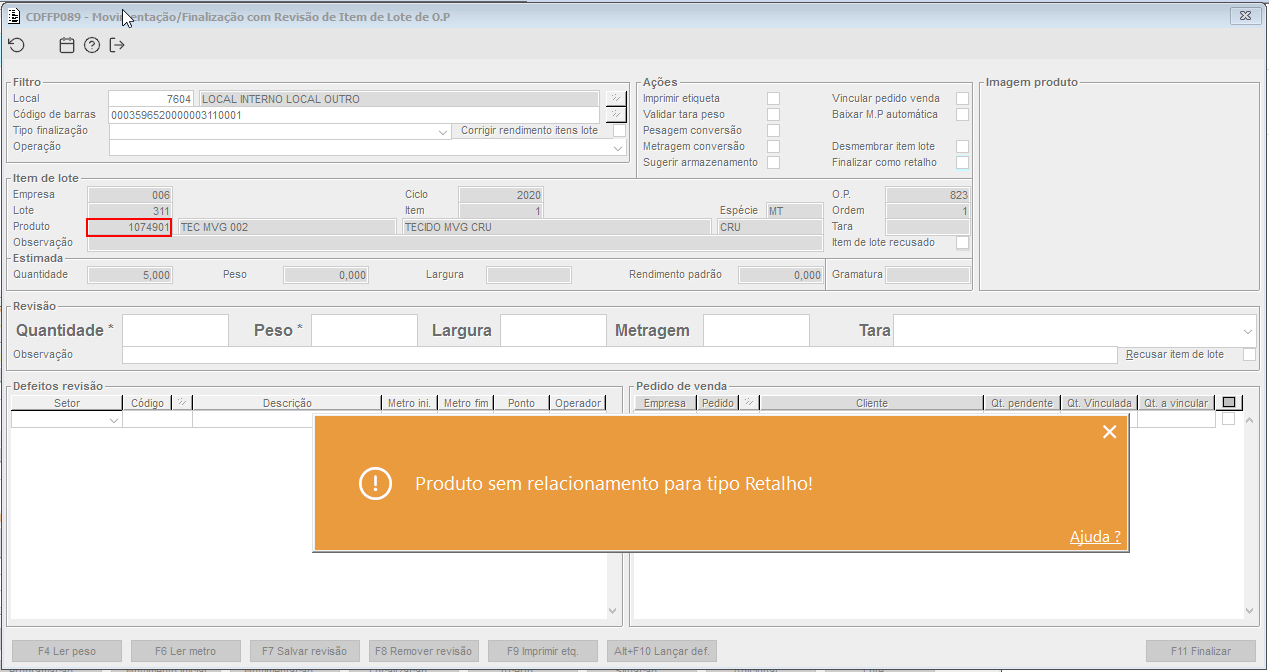Open the lookup button next to Local

pos(615,98)
